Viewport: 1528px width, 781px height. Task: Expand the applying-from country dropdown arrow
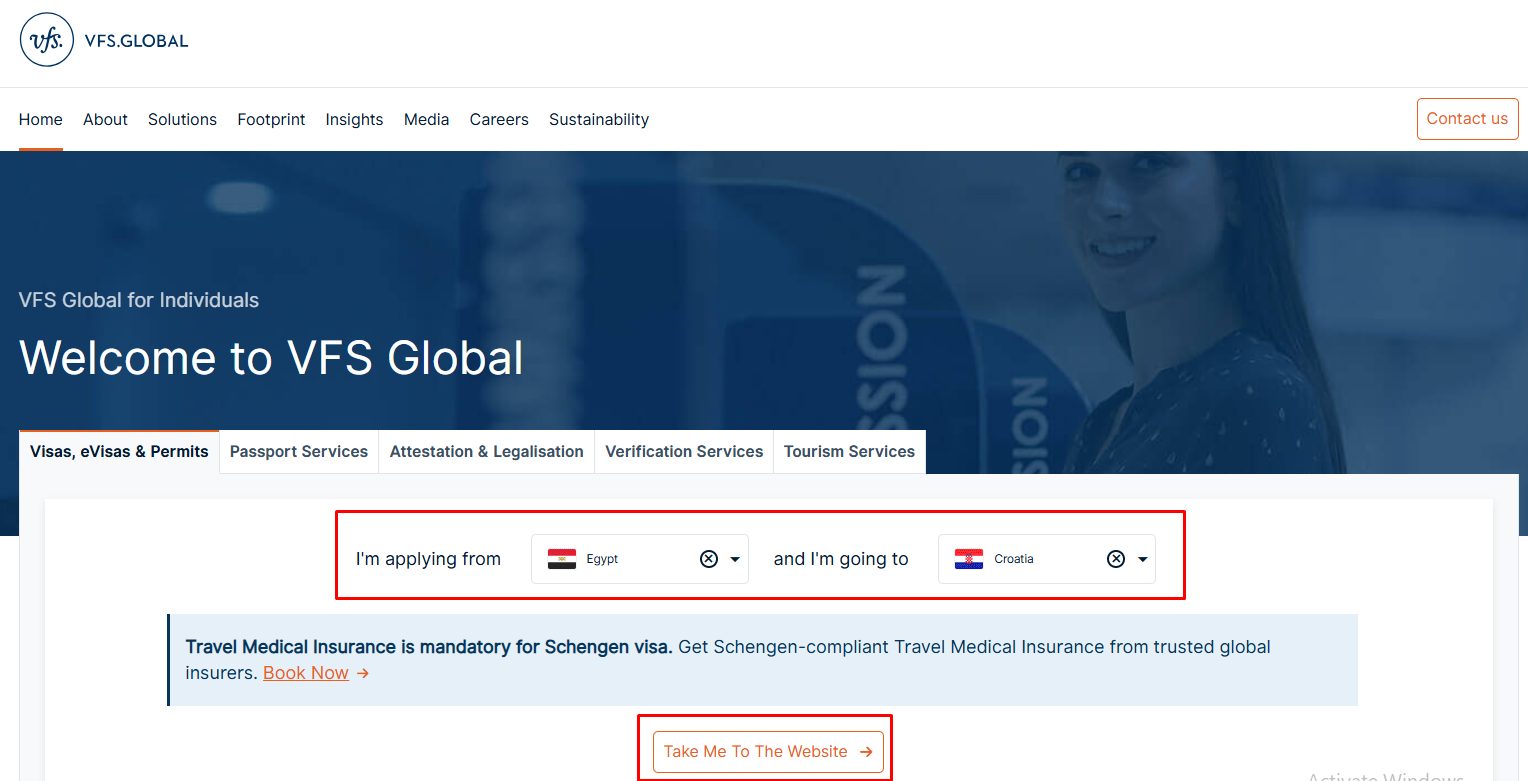click(x=735, y=559)
